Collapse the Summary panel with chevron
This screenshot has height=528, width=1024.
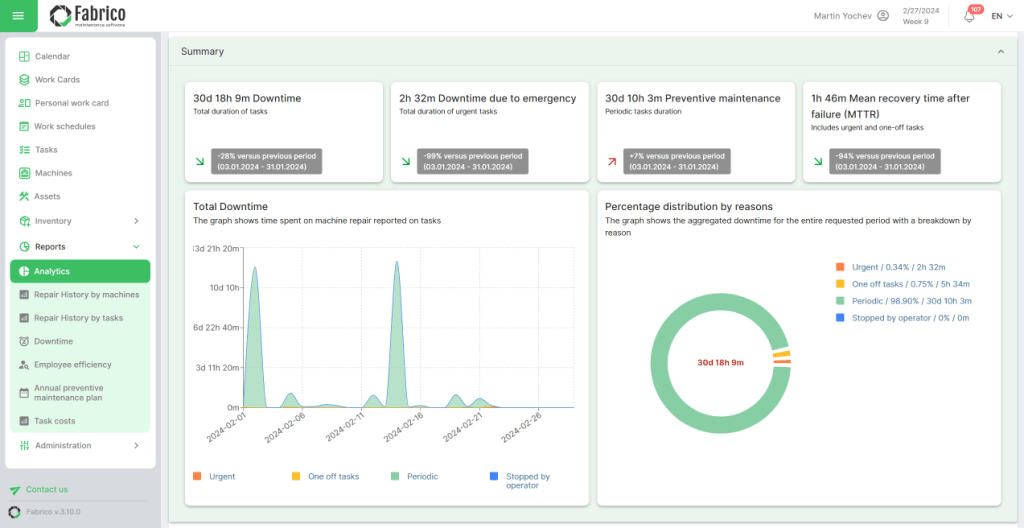1000,51
